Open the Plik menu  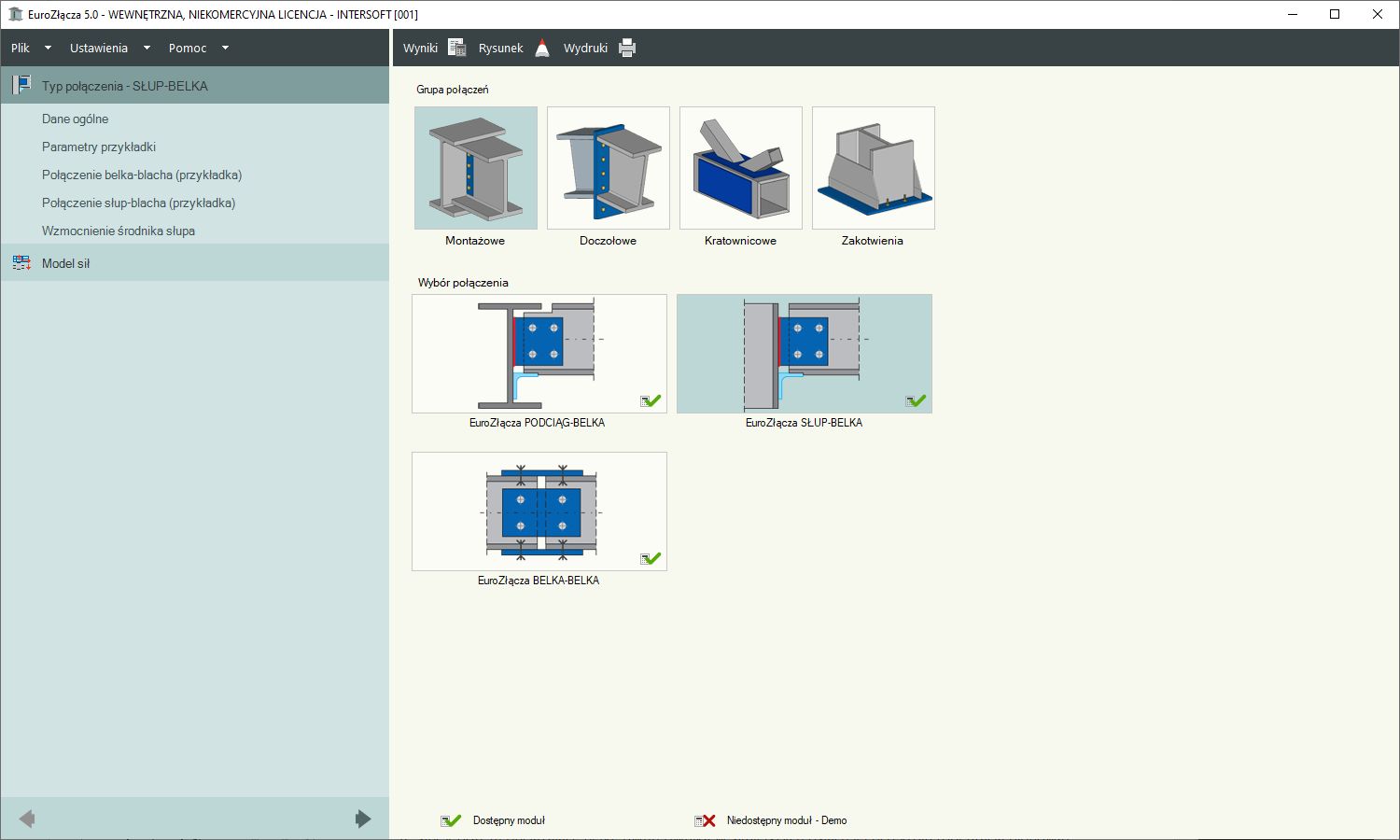click(21, 48)
